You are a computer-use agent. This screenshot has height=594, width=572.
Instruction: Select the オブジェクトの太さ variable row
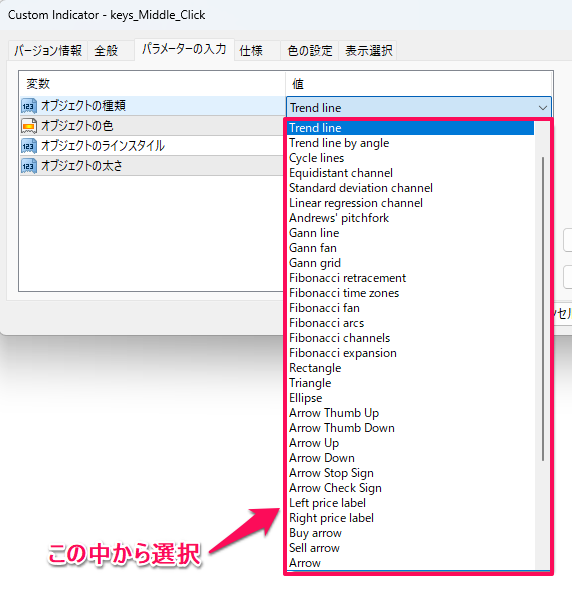click(x=153, y=166)
